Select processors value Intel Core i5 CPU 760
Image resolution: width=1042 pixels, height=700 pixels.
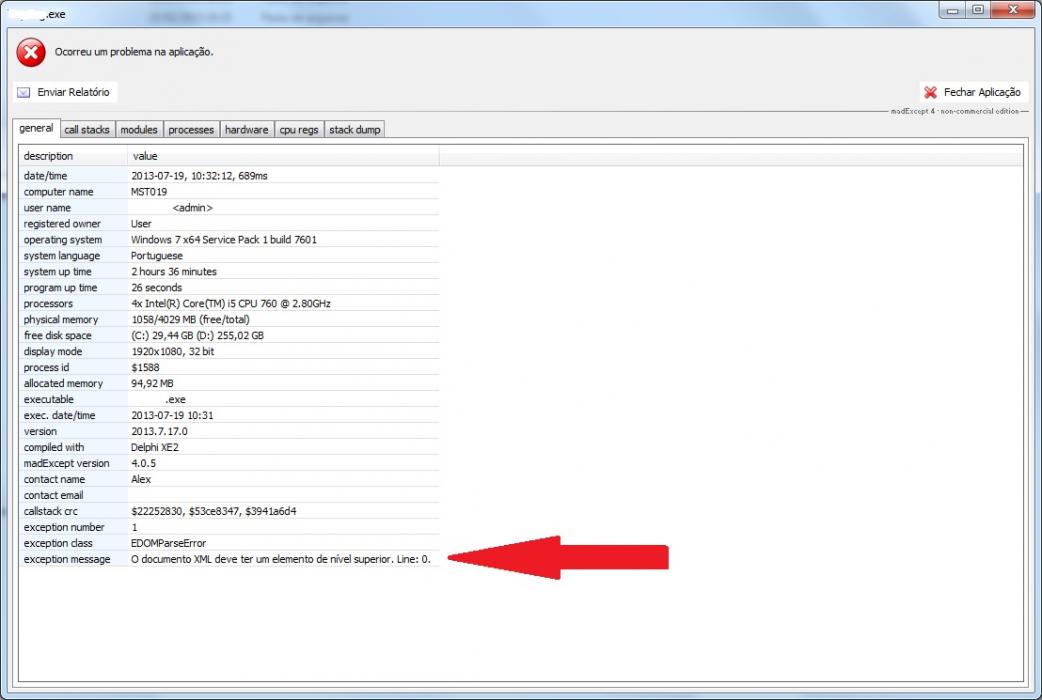(x=231, y=304)
